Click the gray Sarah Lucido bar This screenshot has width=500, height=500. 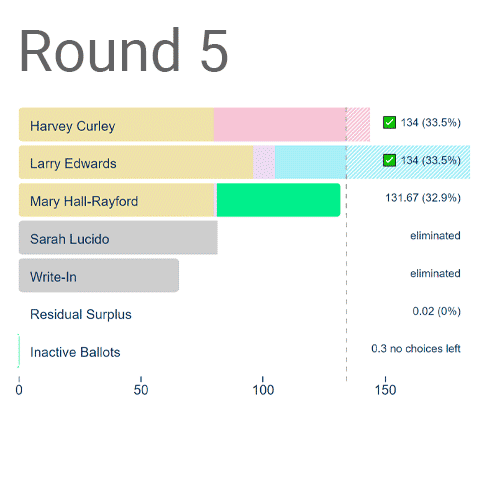(118, 238)
